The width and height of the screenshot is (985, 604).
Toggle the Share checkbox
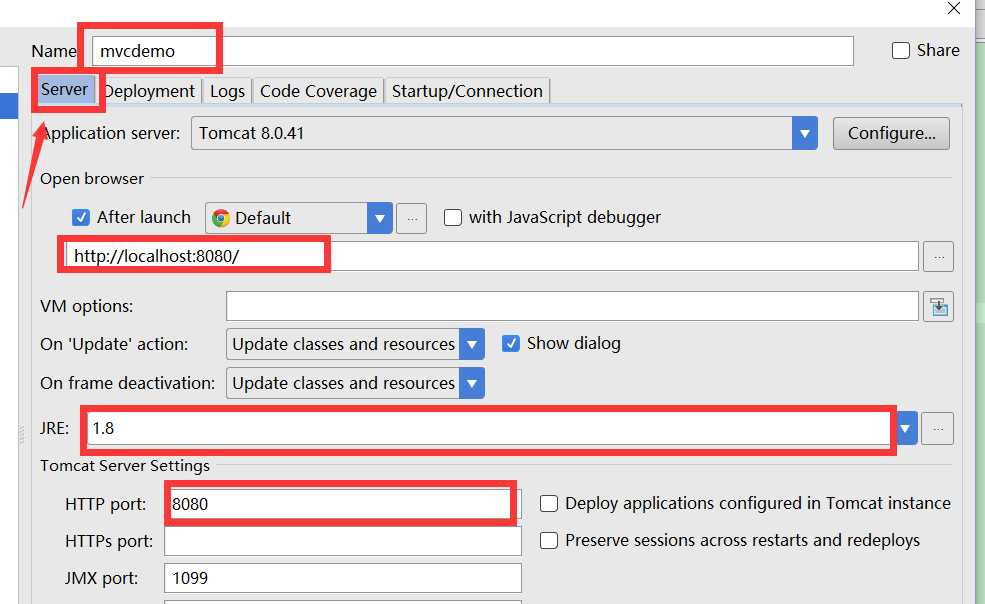[900, 50]
